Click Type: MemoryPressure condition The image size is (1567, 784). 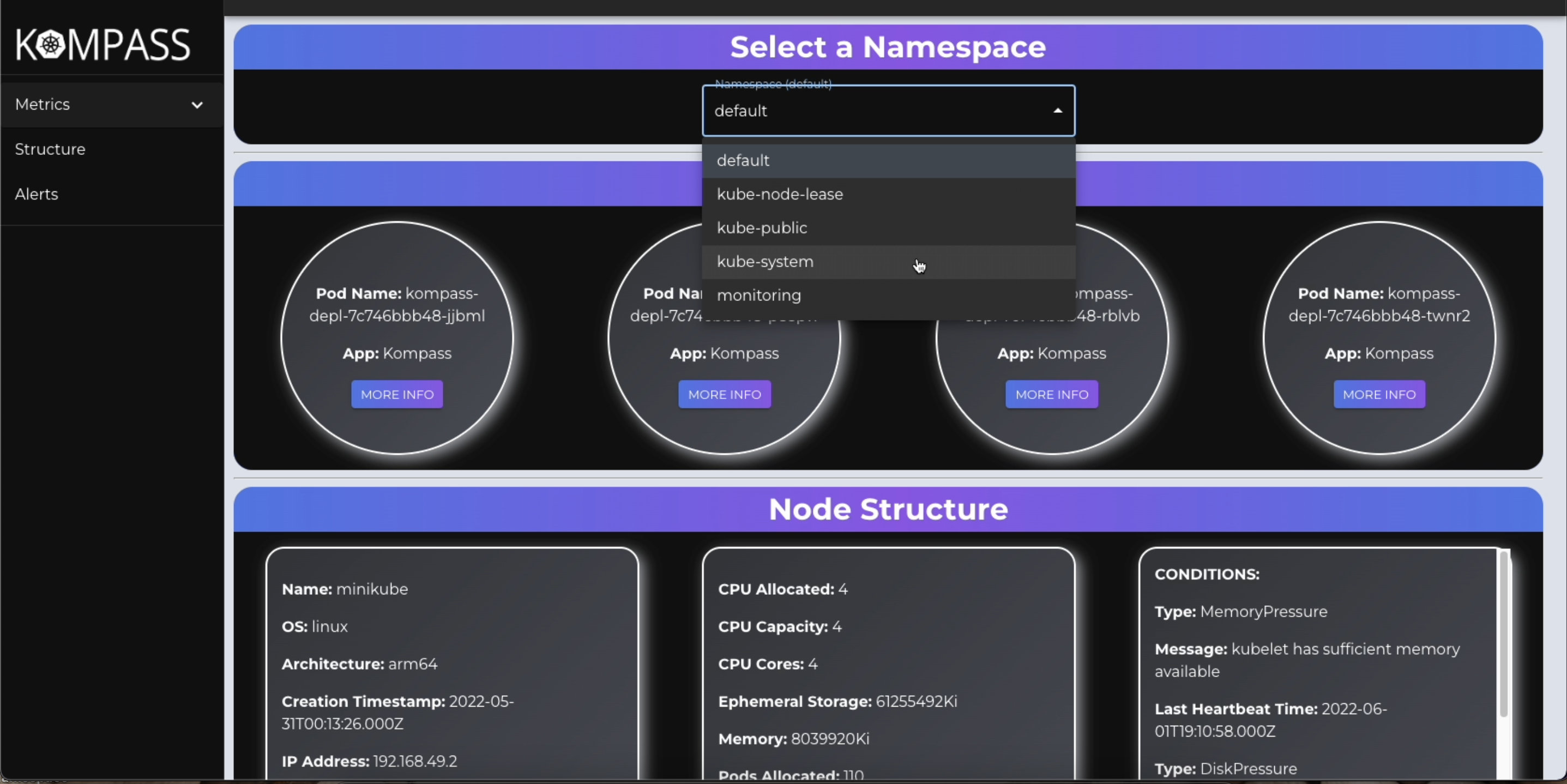1240,612
